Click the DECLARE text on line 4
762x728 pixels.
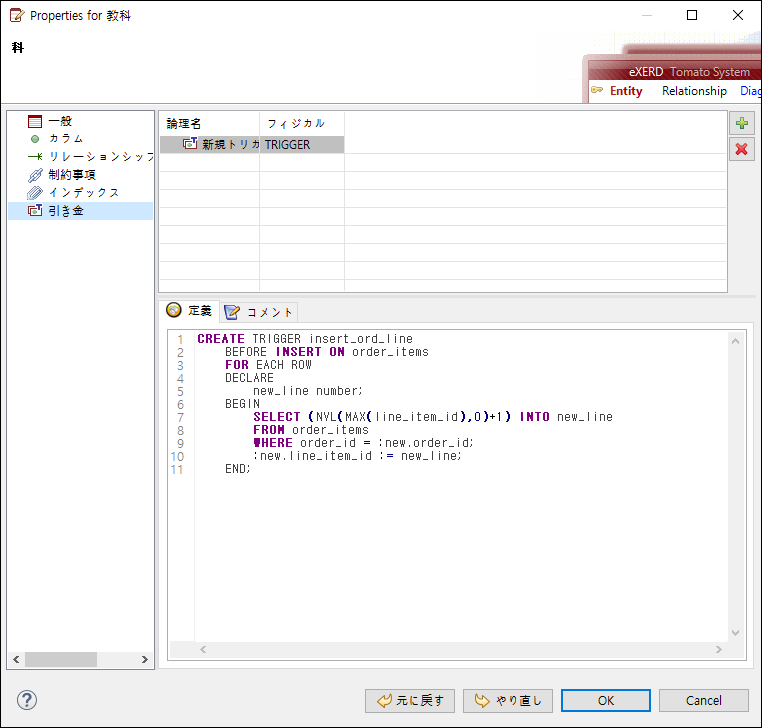tap(249, 378)
